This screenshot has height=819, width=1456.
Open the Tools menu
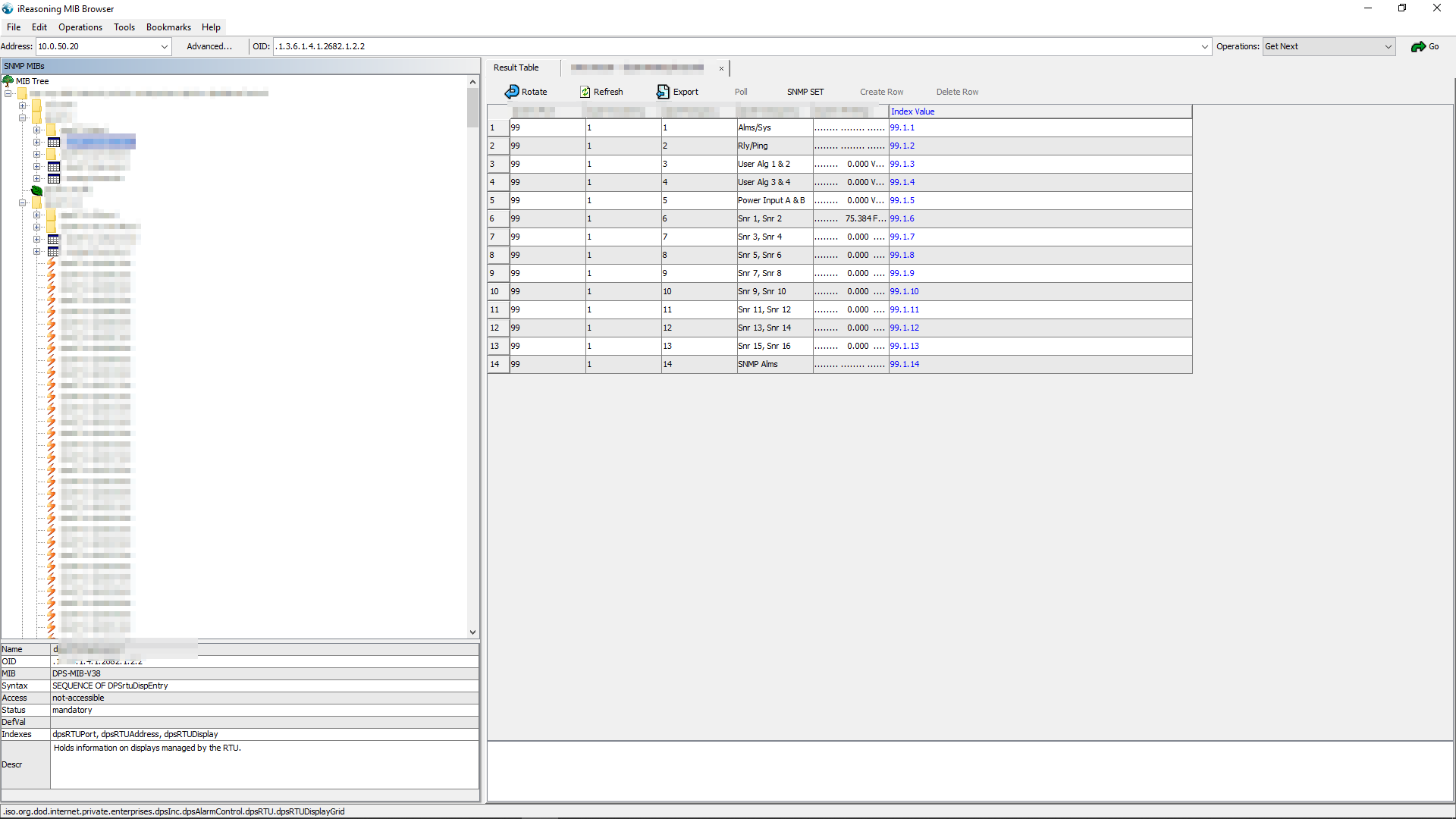[x=124, y=27]
